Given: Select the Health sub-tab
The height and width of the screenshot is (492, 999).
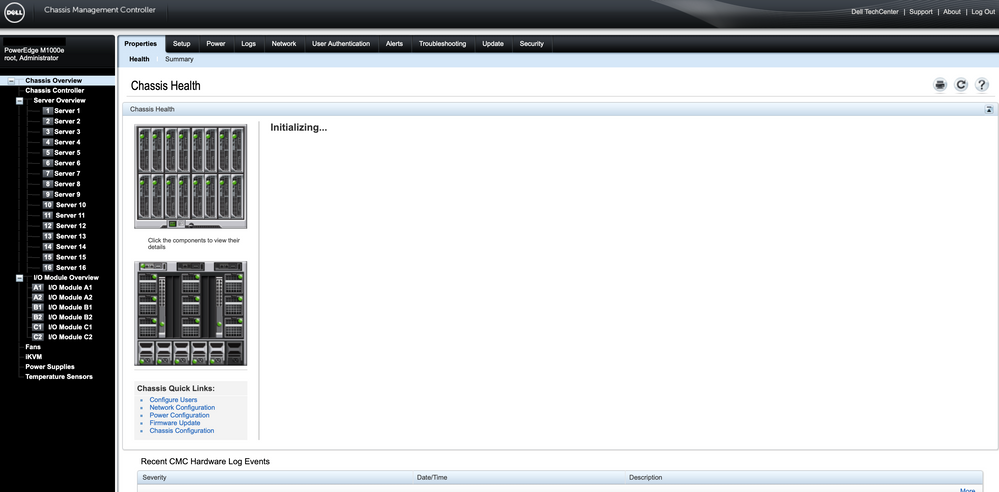Looking at the screenshot, I should [139, 59].
